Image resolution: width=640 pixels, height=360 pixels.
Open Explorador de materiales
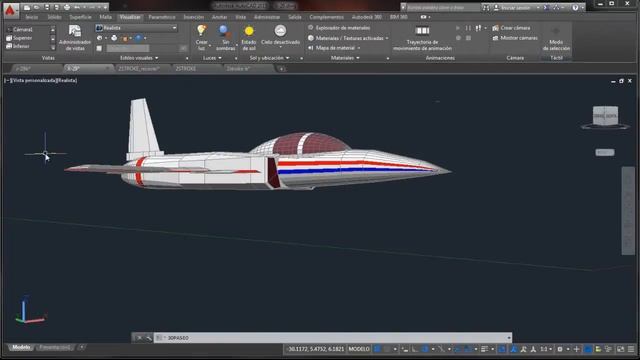[x=339, y=28]
